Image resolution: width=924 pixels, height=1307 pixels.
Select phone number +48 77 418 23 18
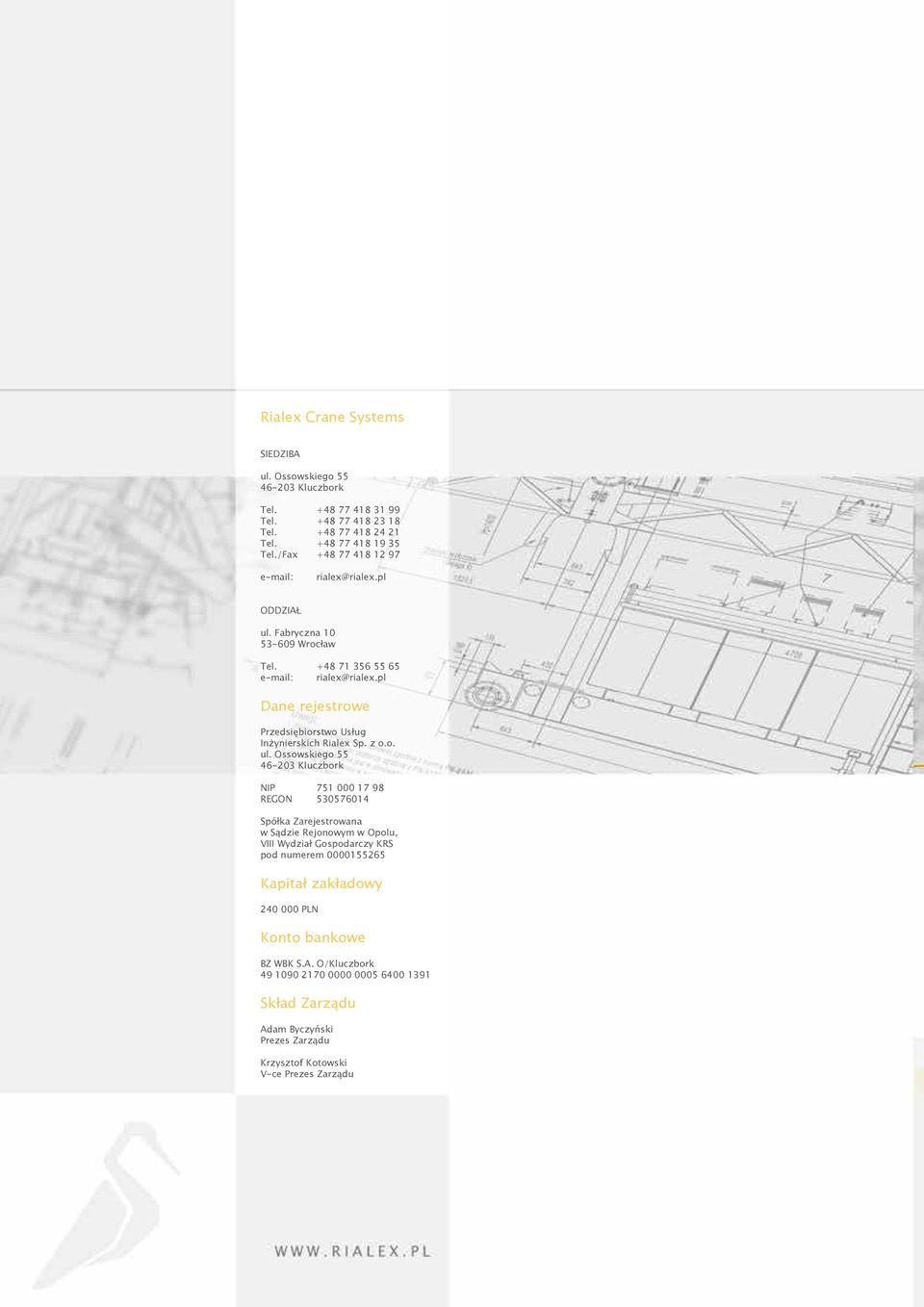point(358,521)
